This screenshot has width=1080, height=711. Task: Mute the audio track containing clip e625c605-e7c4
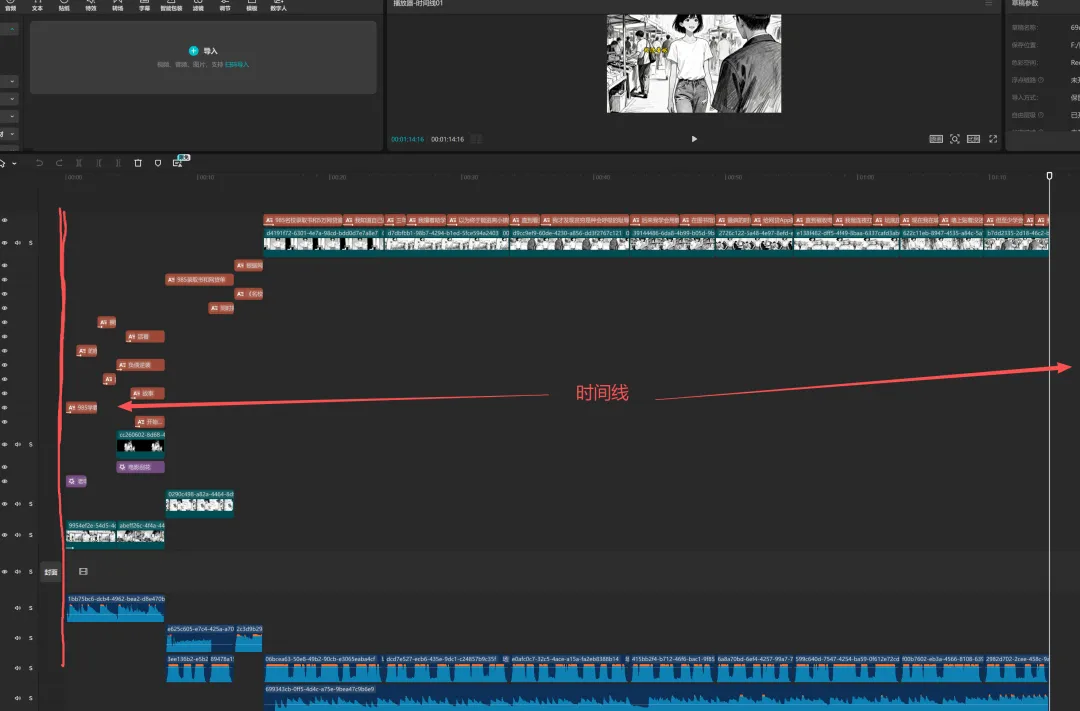coord(18,638)
